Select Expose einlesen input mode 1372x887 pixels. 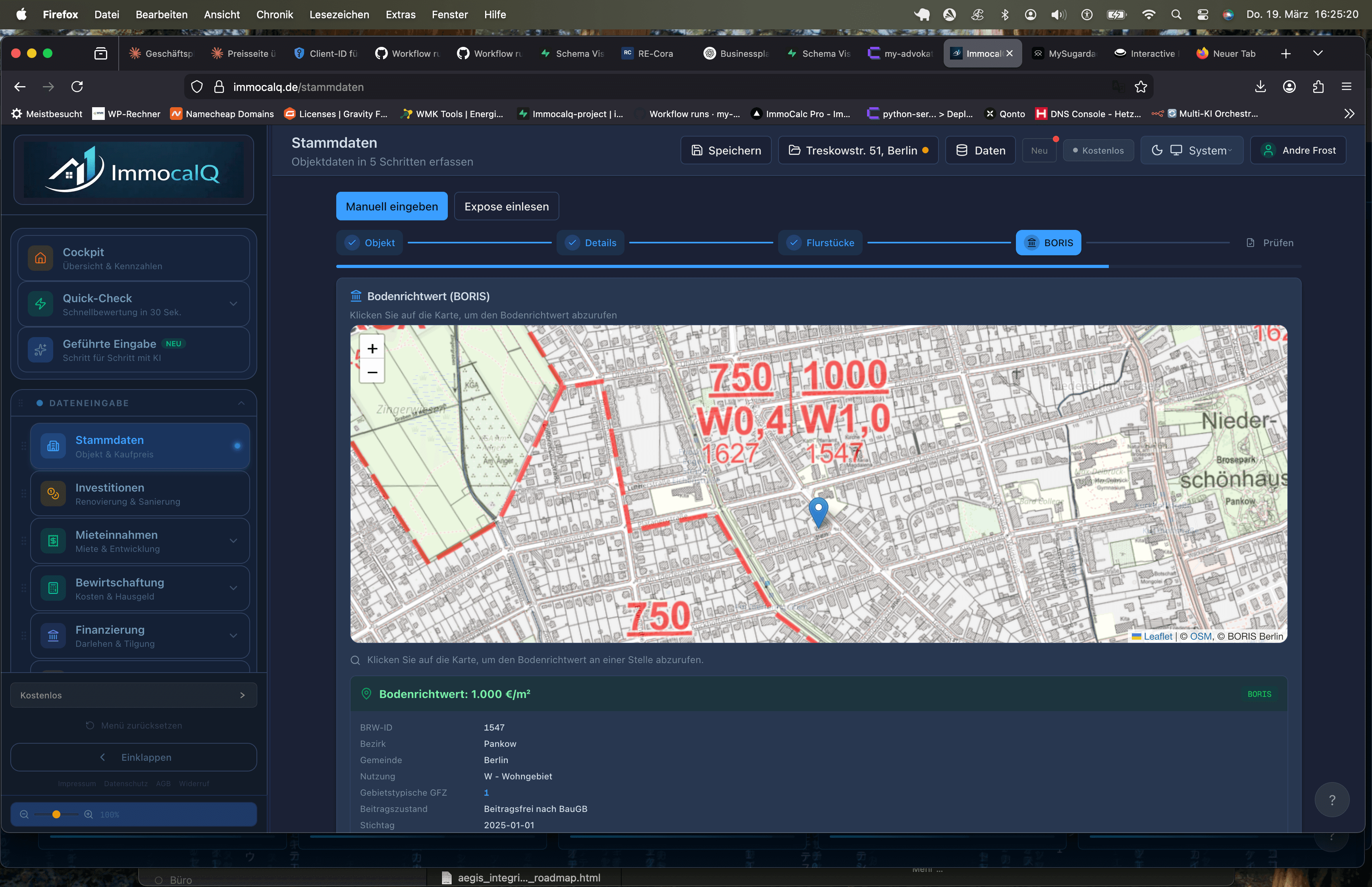pyautogui.click(x=506, y=206)
